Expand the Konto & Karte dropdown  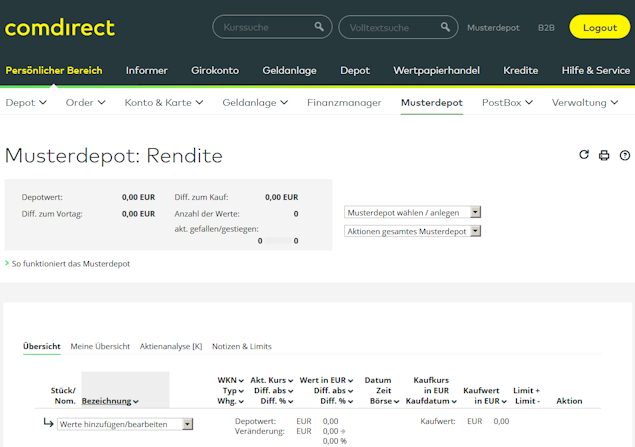pyautogui.click(x=164, y=103)
